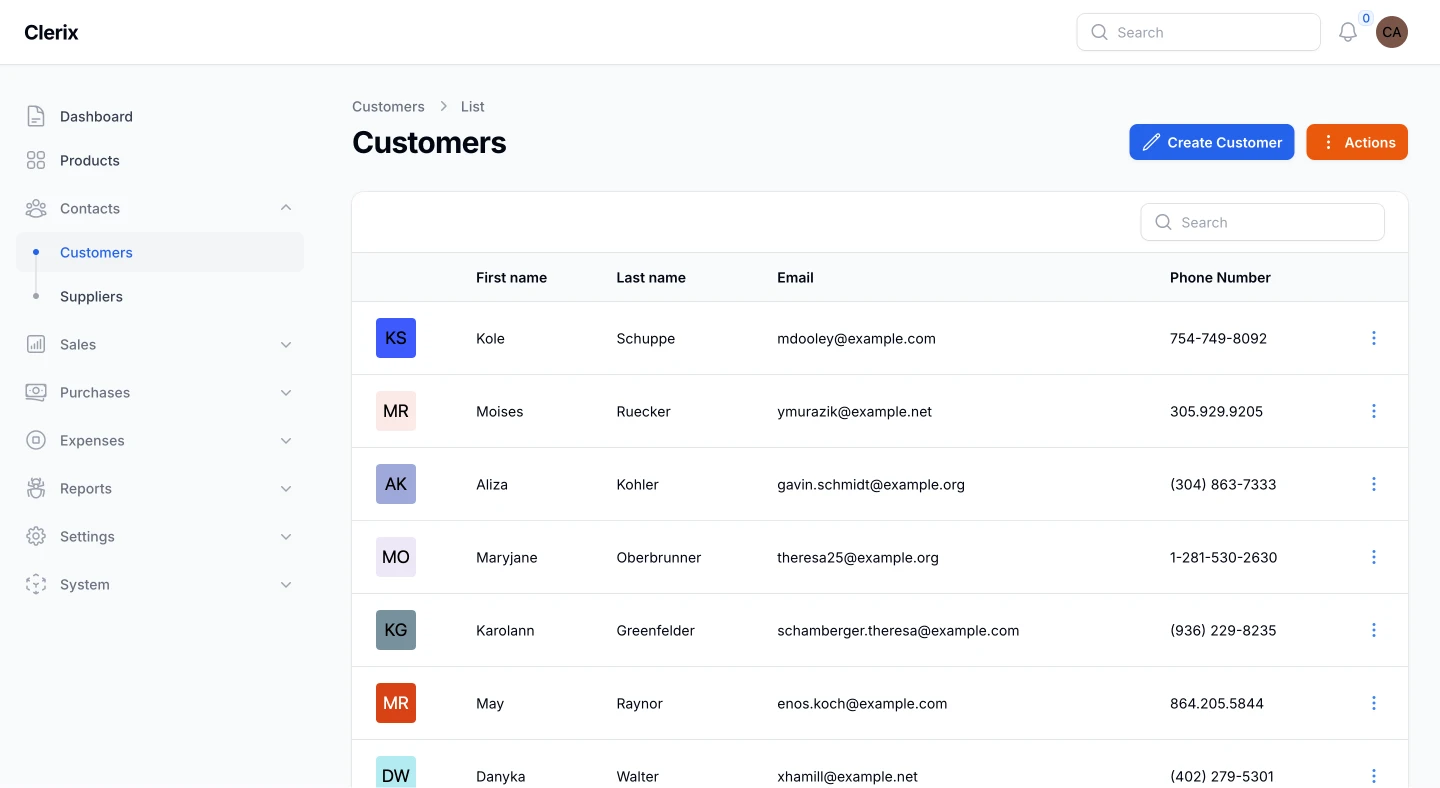1440x788 pixels.
Task: Click the AK avatar of Aliza Kohler
Action: tap(396, 484)
